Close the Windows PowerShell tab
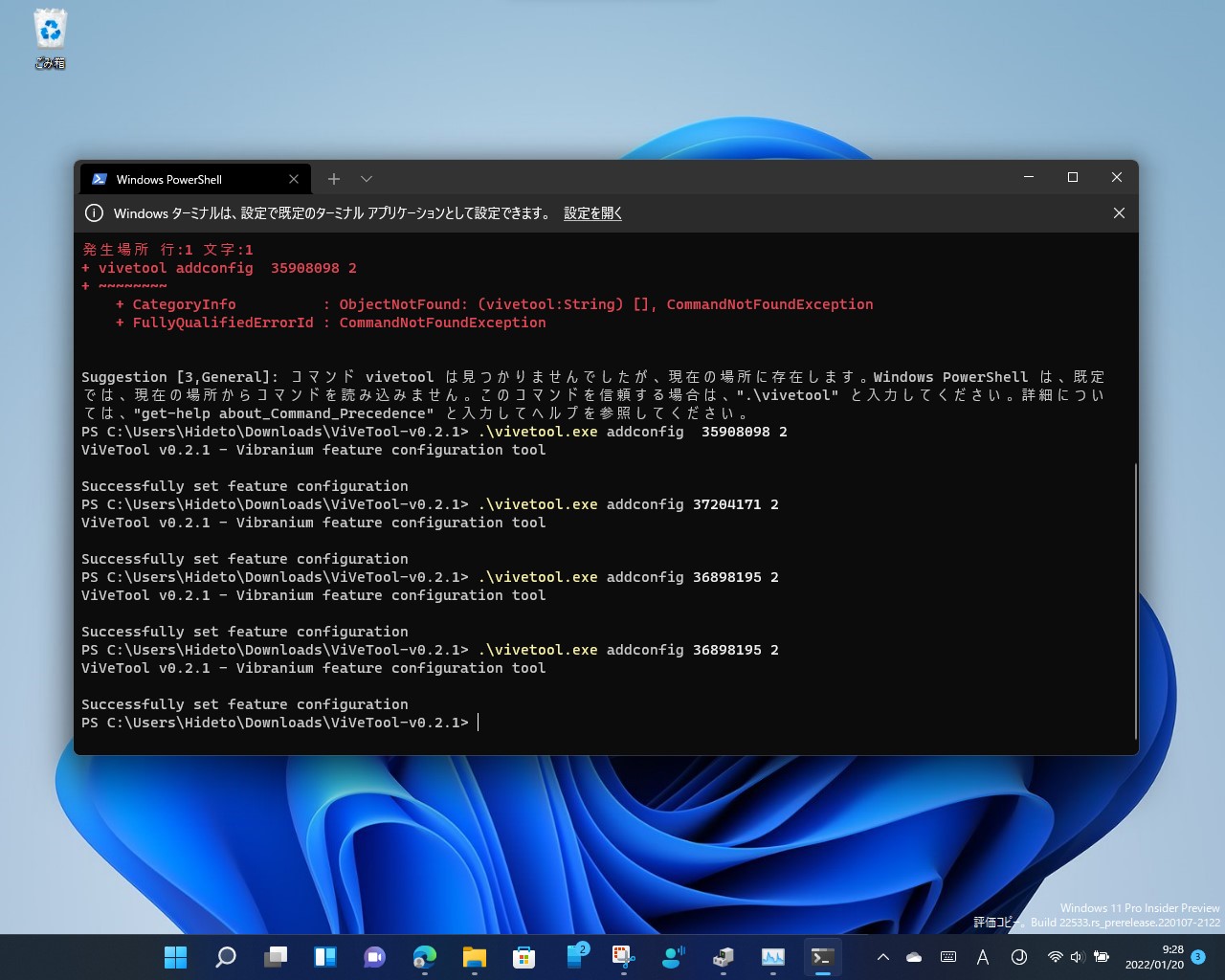This screenshot has width=1225, height=980. [x=294, y=179]
